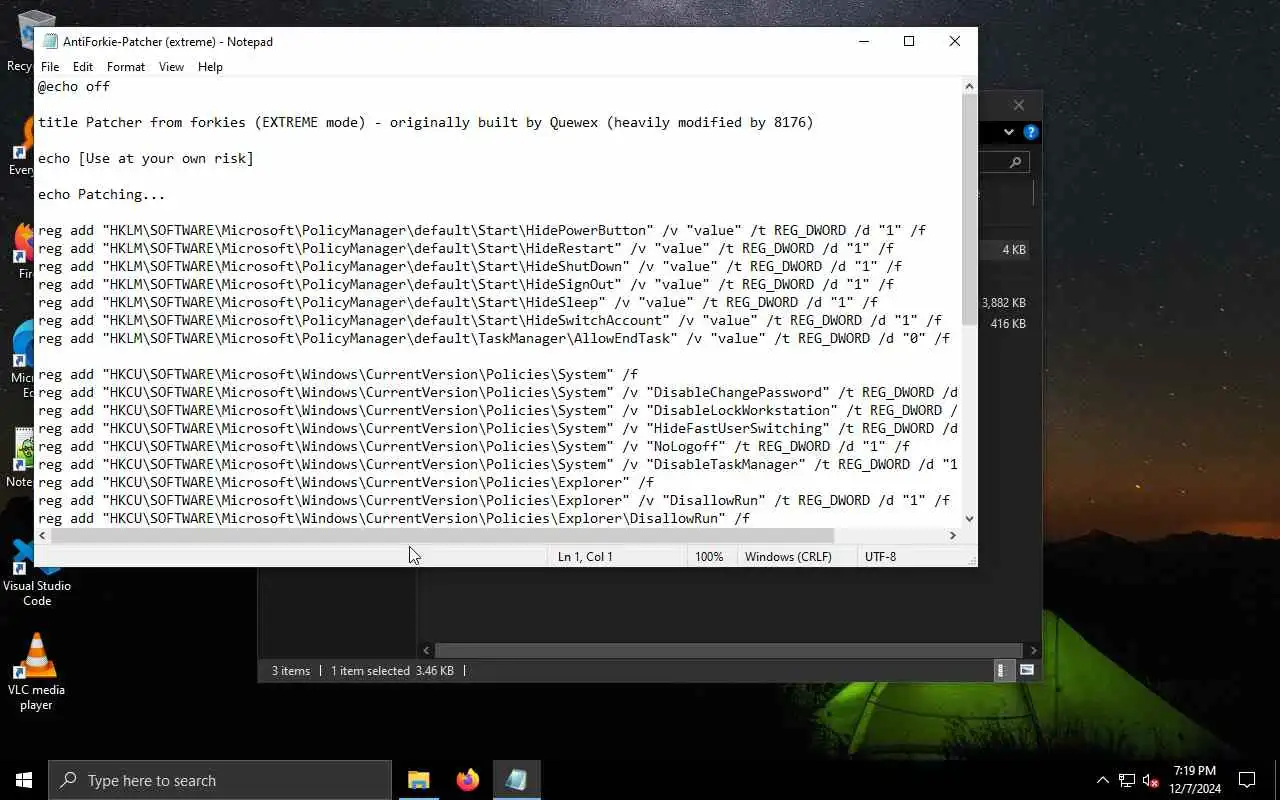
Task: Maximize the Notepad window
Action: (x=909, y=41)
